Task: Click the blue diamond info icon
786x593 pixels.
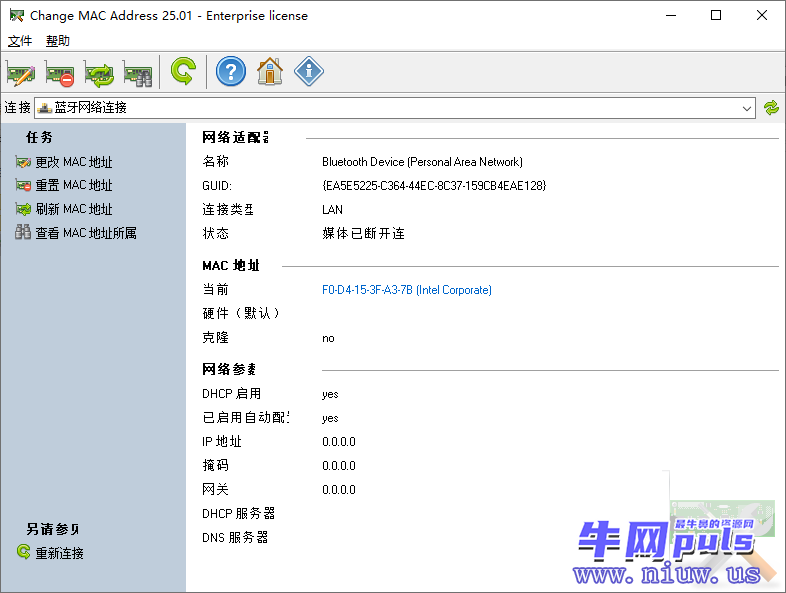Action: click(x=309, y=71)
